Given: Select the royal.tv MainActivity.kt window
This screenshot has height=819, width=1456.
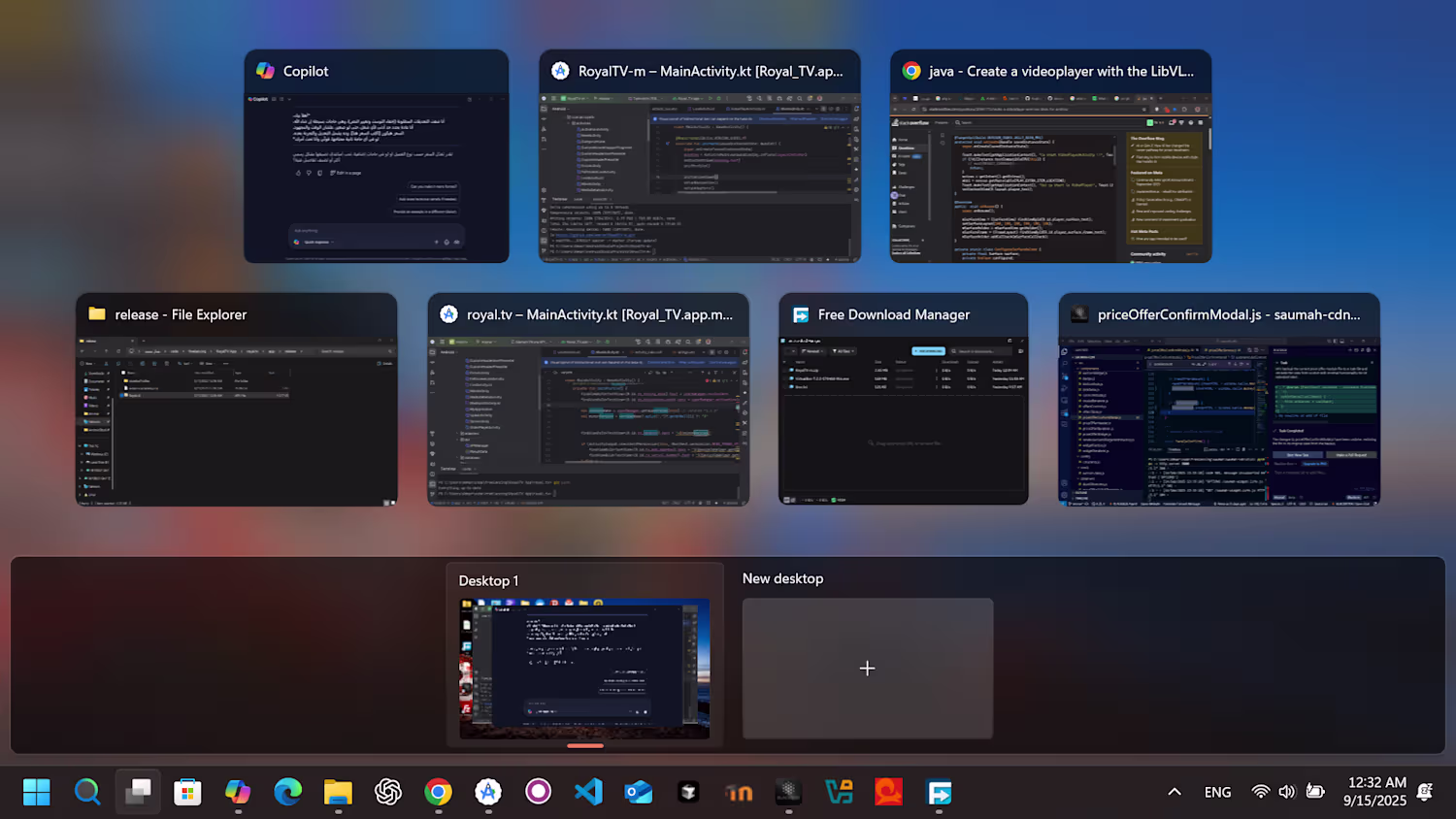Looking at the screenshot, I should pos(588,400).
